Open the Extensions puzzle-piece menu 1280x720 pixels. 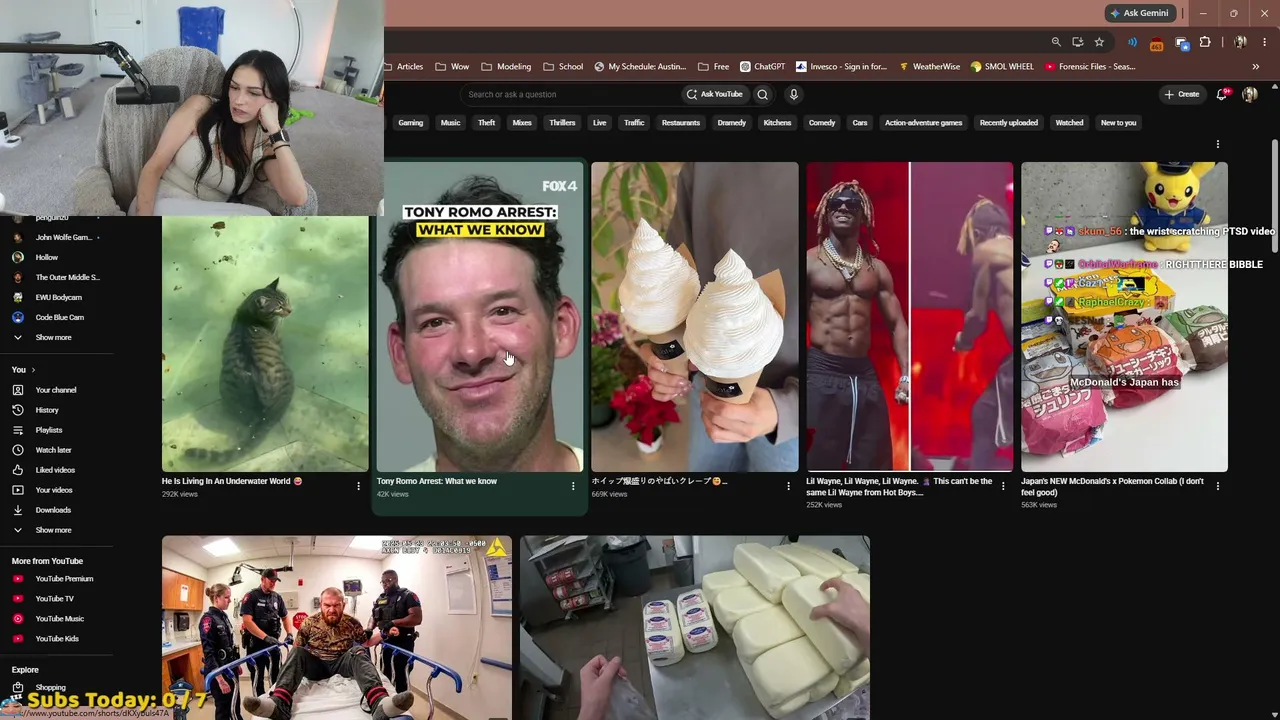coord(1205,42)
